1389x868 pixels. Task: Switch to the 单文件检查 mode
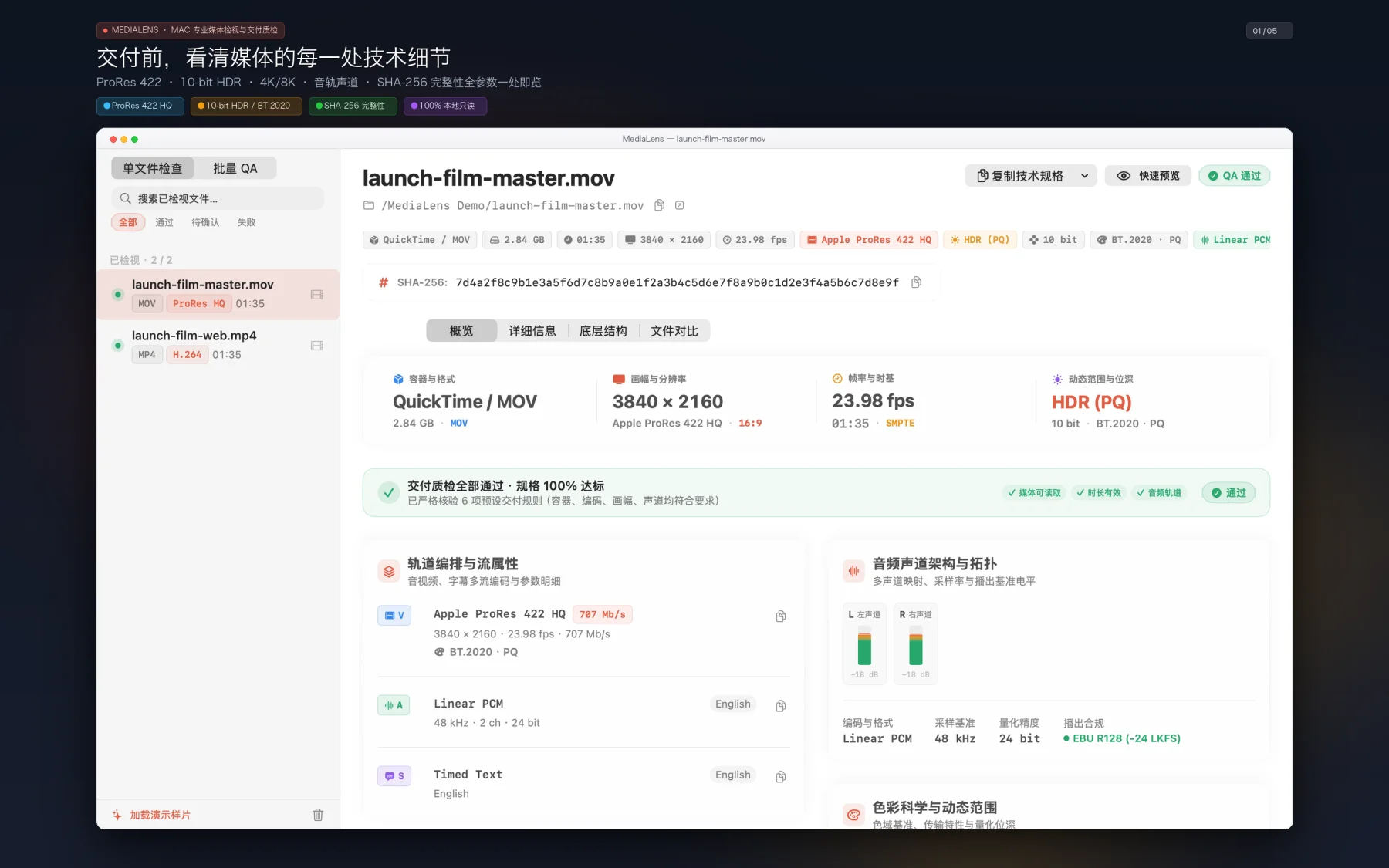[x=153, y=168]
